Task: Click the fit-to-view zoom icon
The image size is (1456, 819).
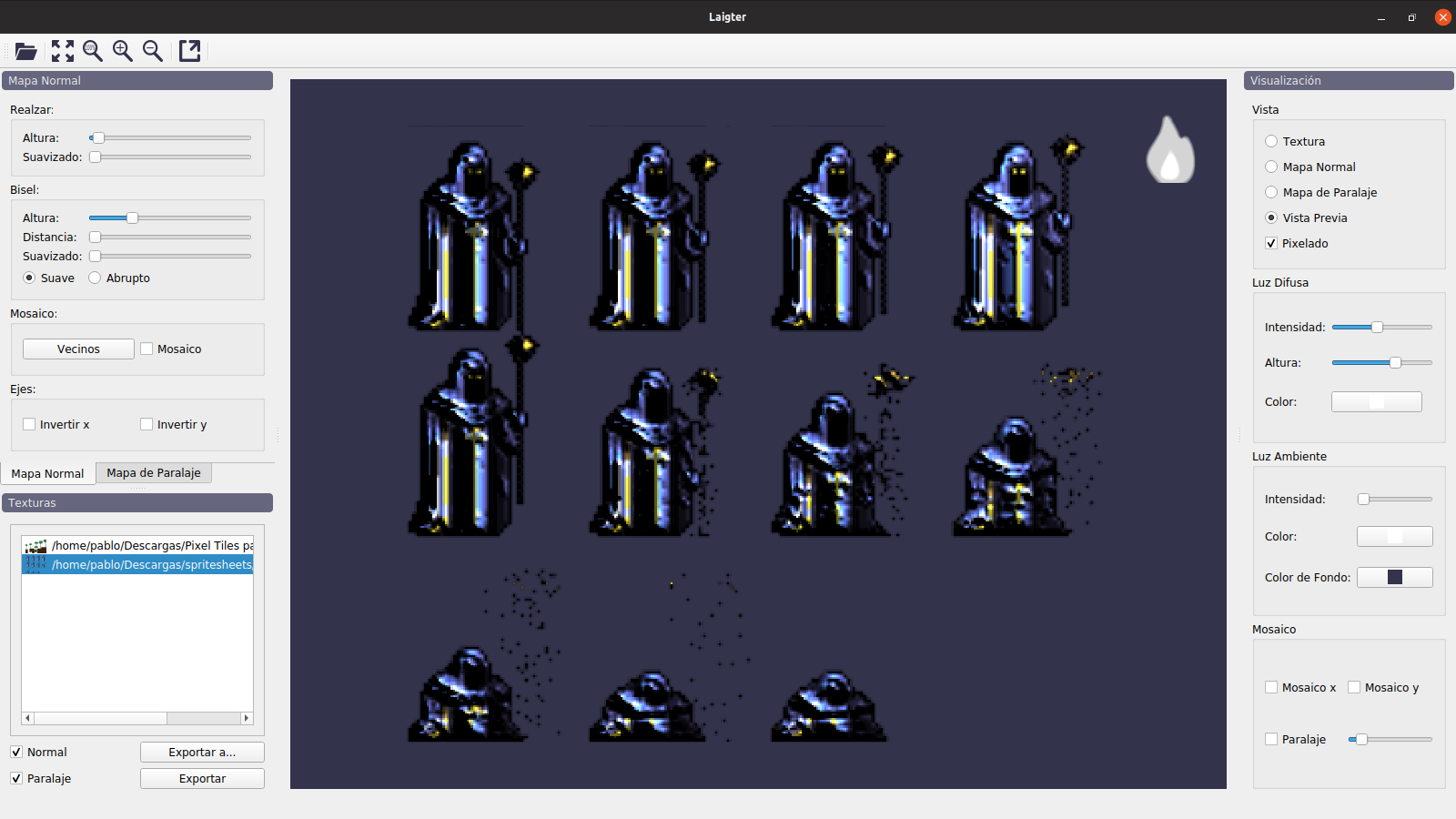Action: [x=63, y=51]
